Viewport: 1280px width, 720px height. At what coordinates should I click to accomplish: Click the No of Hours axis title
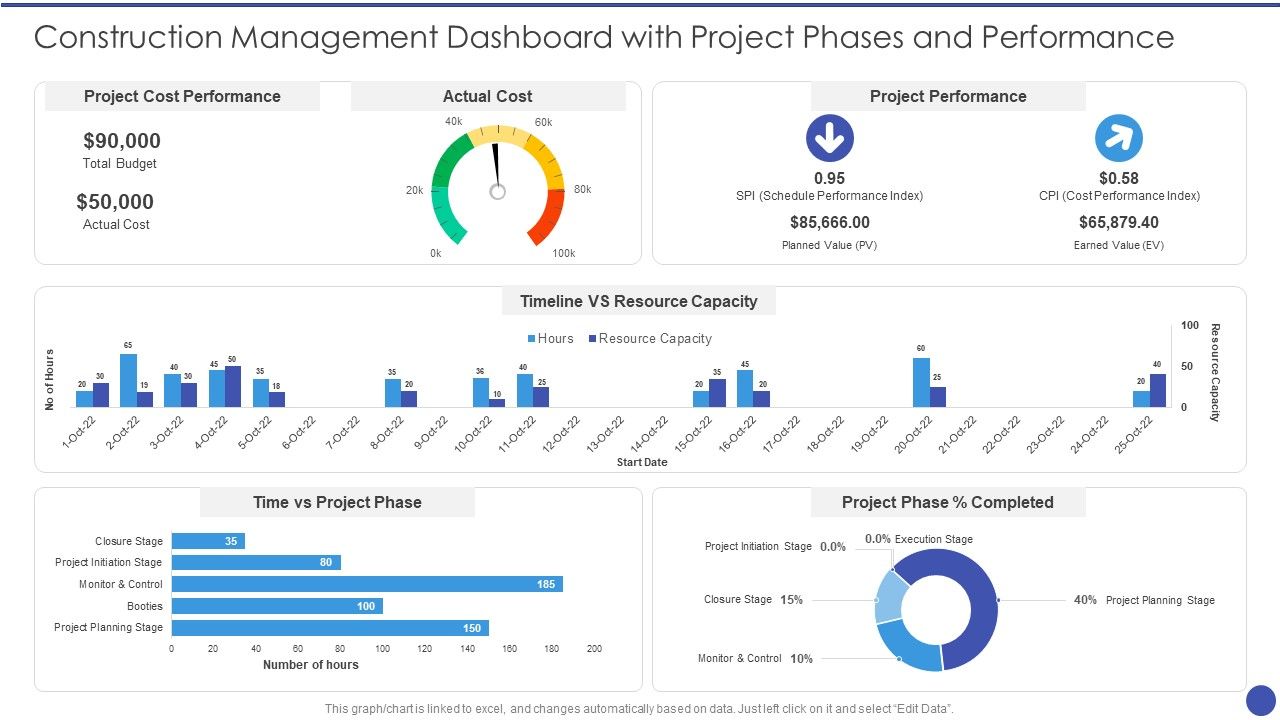49,379
